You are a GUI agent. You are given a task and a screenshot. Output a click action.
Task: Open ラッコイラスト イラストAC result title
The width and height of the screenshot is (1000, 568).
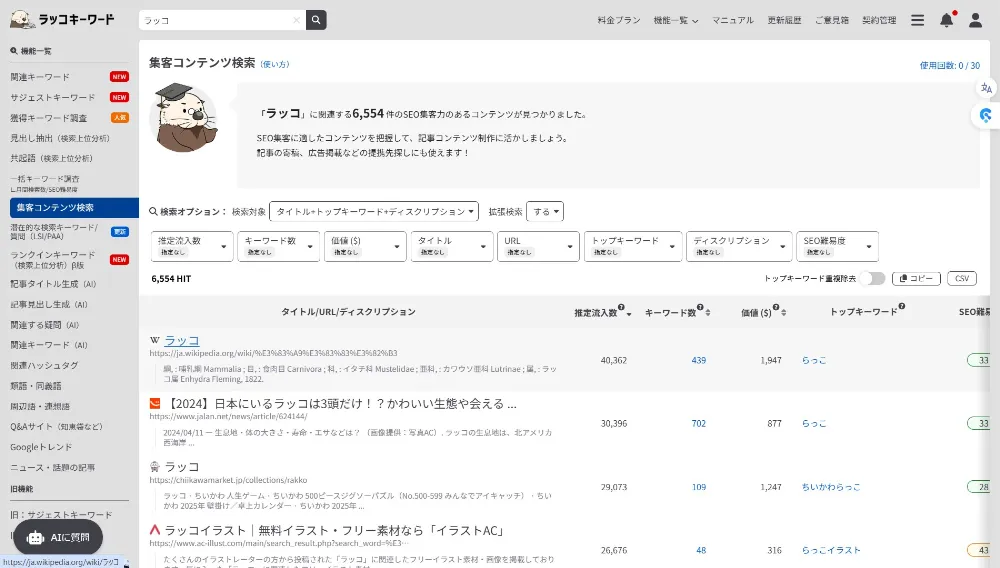click(x=335, y=530)
